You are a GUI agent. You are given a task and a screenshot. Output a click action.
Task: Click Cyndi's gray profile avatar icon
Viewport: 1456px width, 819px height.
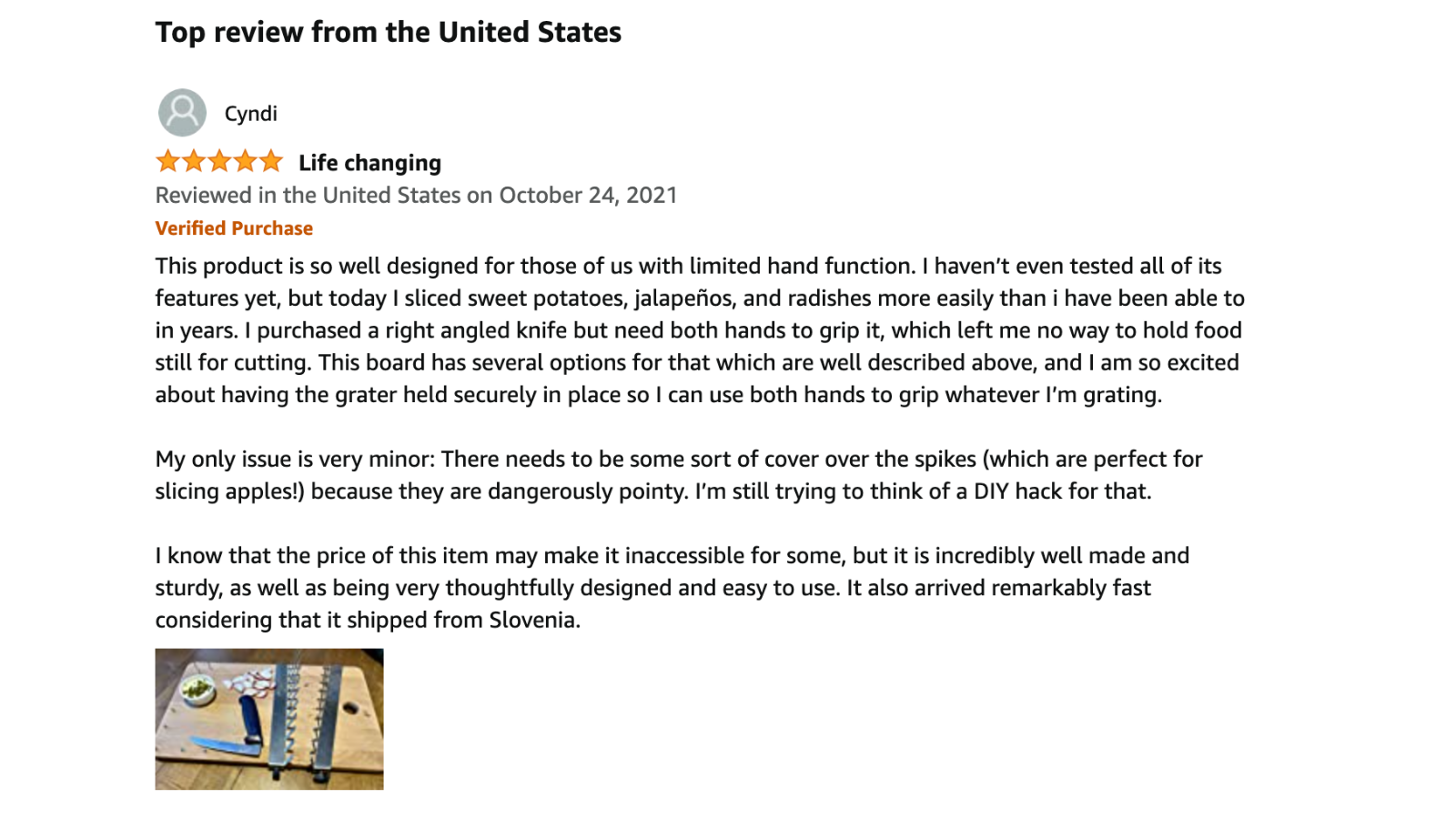[x=182, y=113]
